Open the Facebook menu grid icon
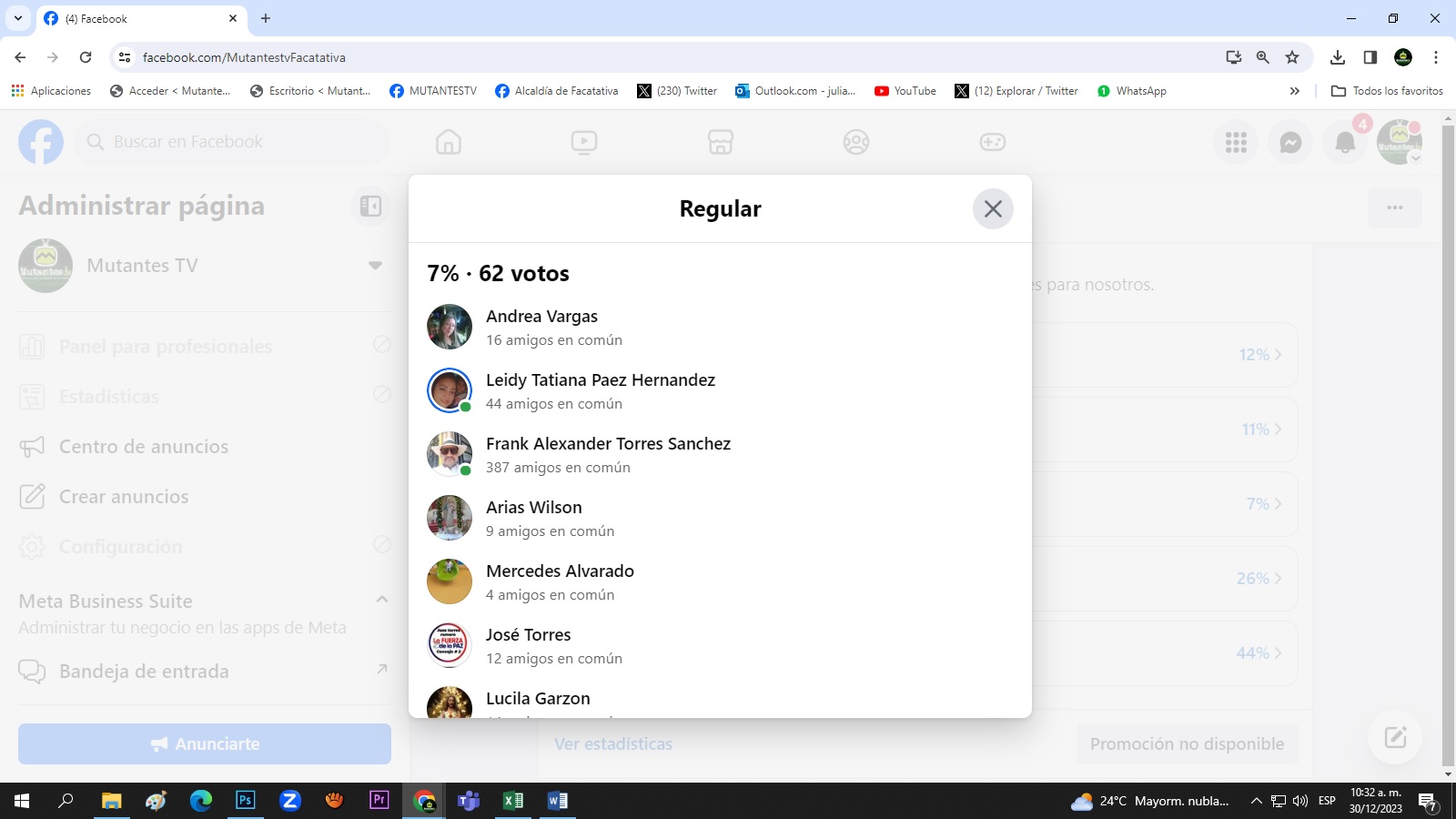Viewport: 1456px width, 819px height. (x=1236, y=143)
